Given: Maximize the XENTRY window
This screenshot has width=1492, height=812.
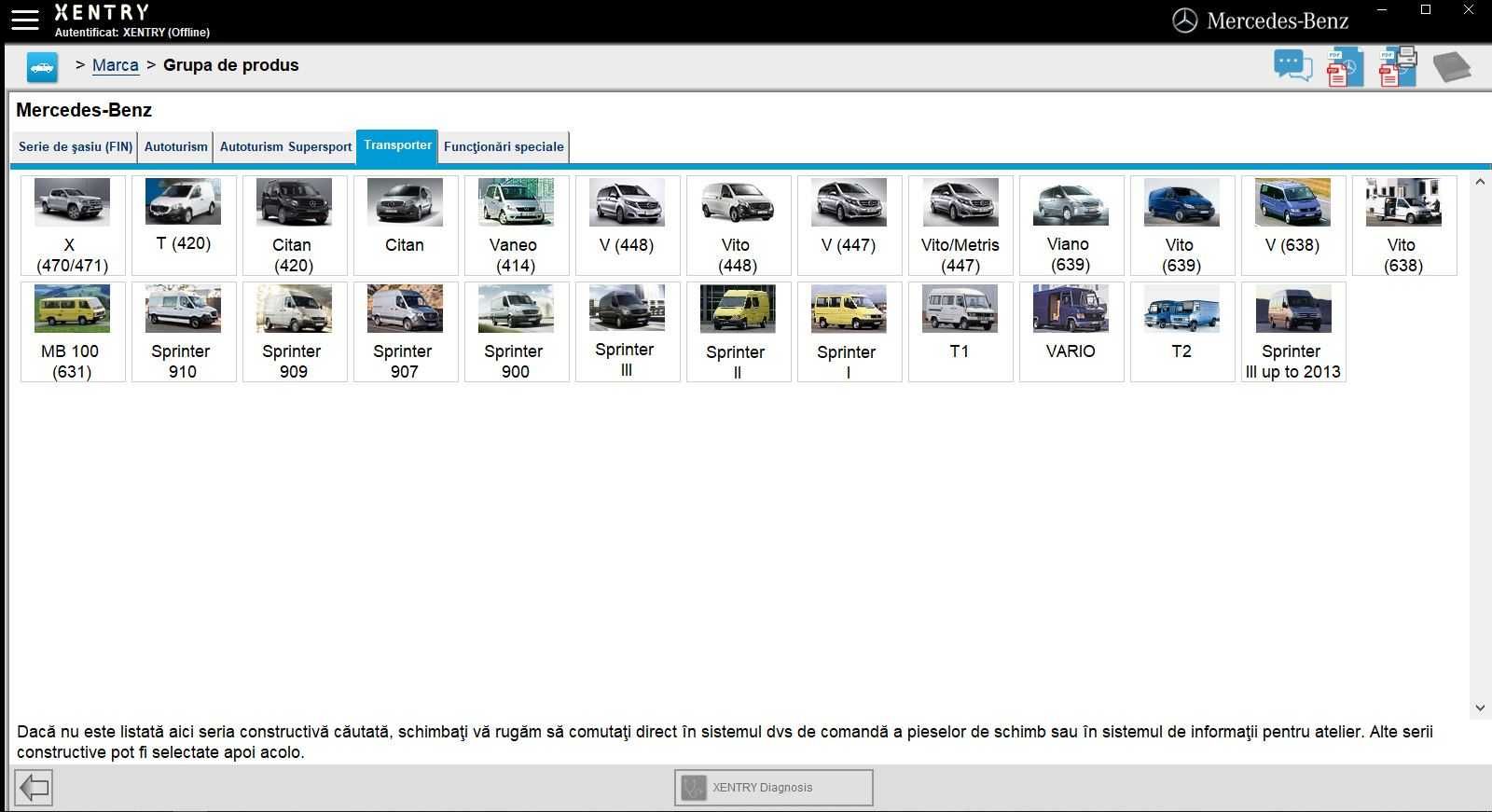Looking at the screenshot, I should 1426,10.
